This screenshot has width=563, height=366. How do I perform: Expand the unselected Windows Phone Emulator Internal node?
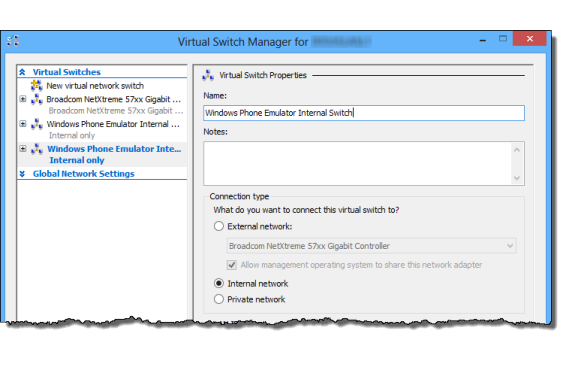pyautogui.click(x=23, y=124)
